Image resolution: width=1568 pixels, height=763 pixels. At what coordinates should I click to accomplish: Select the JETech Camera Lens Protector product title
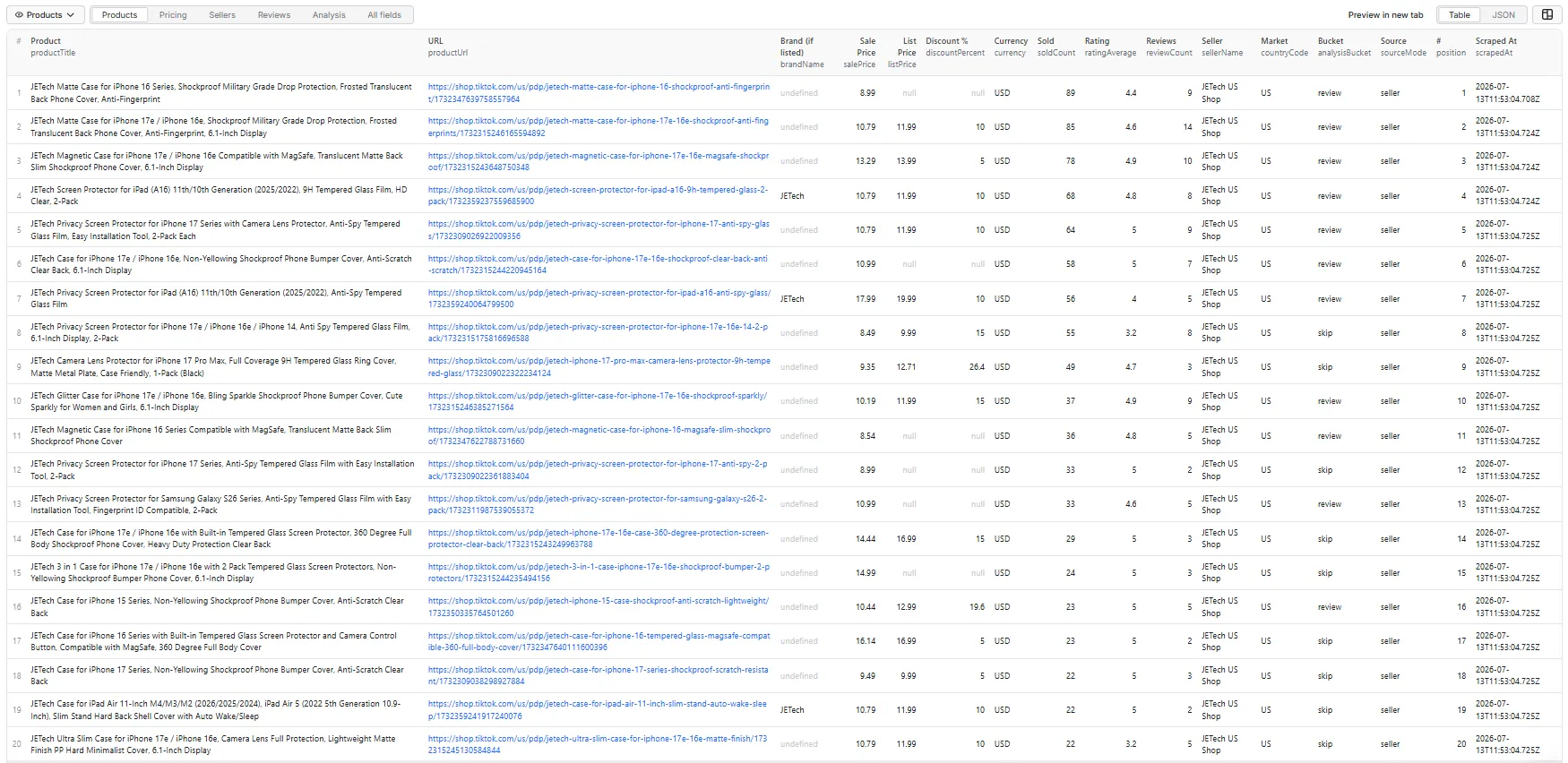click(213, 367)
